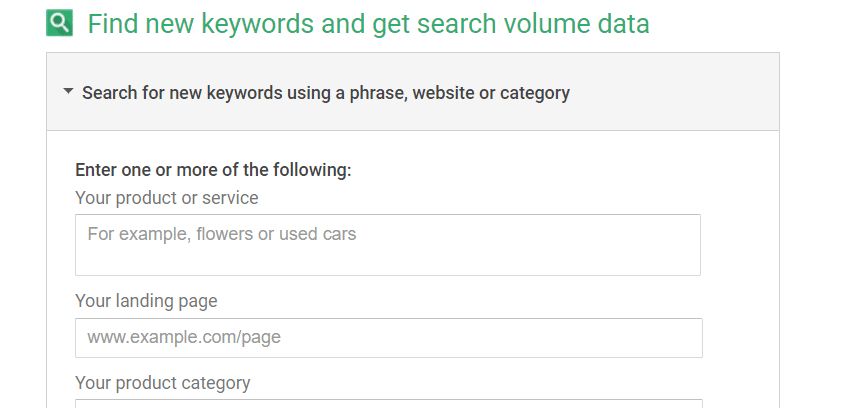Click the 'Find new keywords' green heading
Viewport: 851px width, 408px height.
(368, 24)
